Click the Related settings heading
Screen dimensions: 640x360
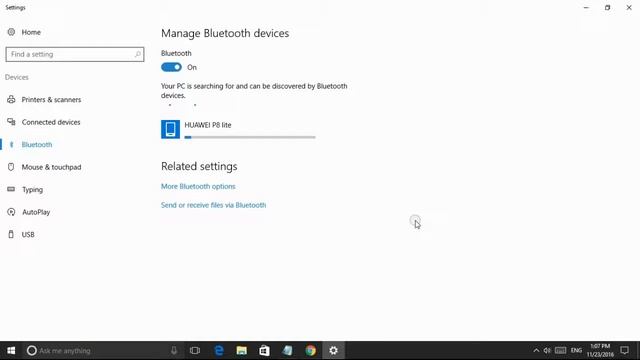[199, 166]
